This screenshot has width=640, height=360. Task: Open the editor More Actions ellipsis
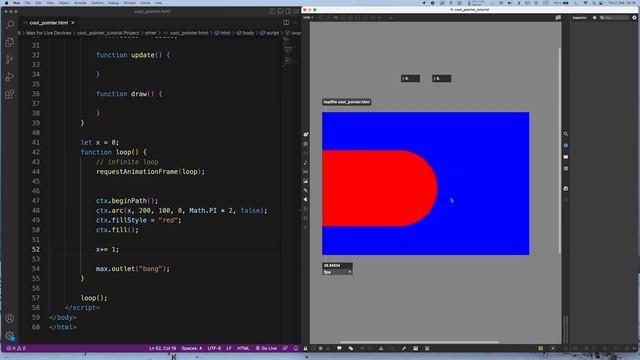point(296,23)
